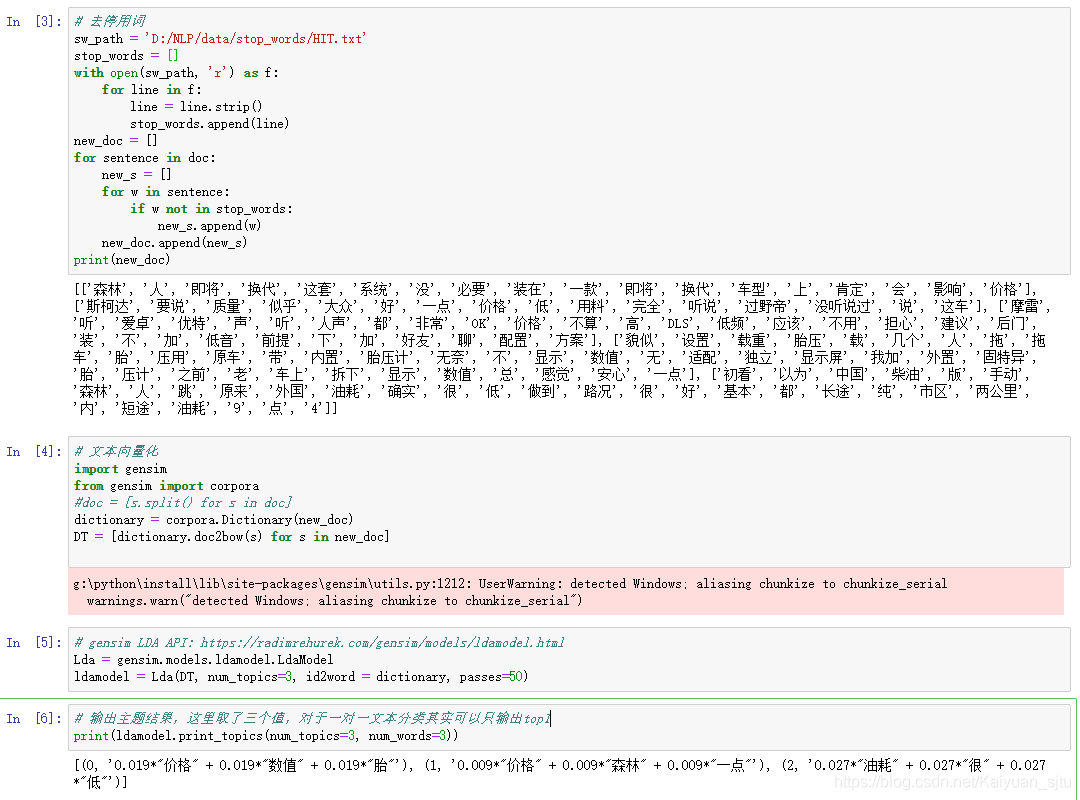
Task: Click the 'stop_words = []' line
Action: click(126, 55)
